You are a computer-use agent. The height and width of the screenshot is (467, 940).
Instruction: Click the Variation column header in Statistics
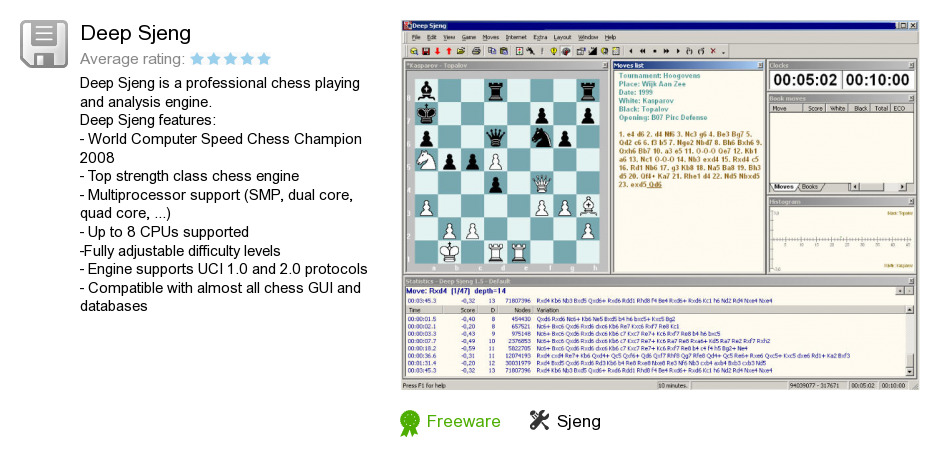pyautogui.click(x=719, y=310)
